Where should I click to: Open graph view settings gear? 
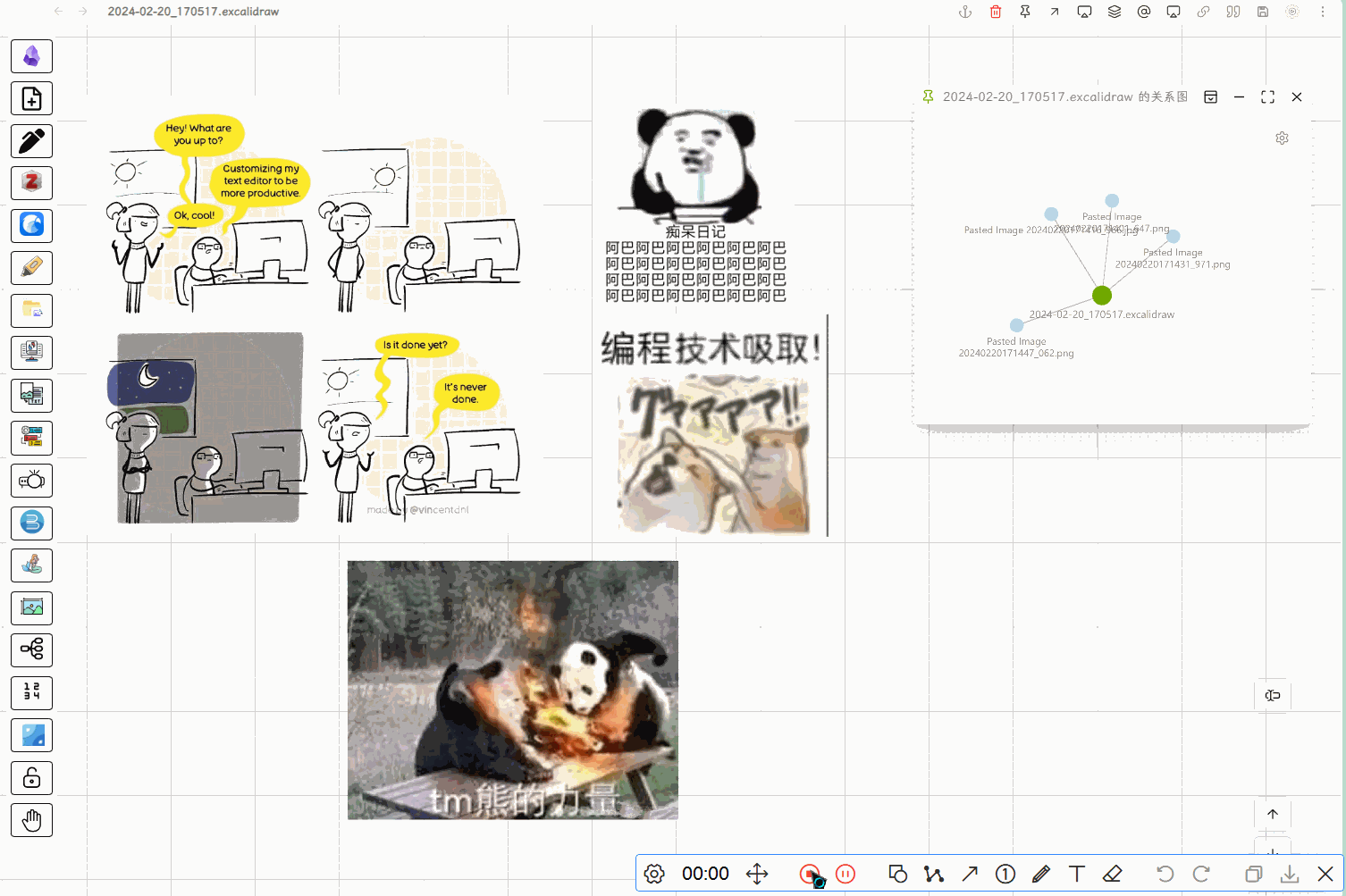pyautogui.click(x=1283, y=138)
